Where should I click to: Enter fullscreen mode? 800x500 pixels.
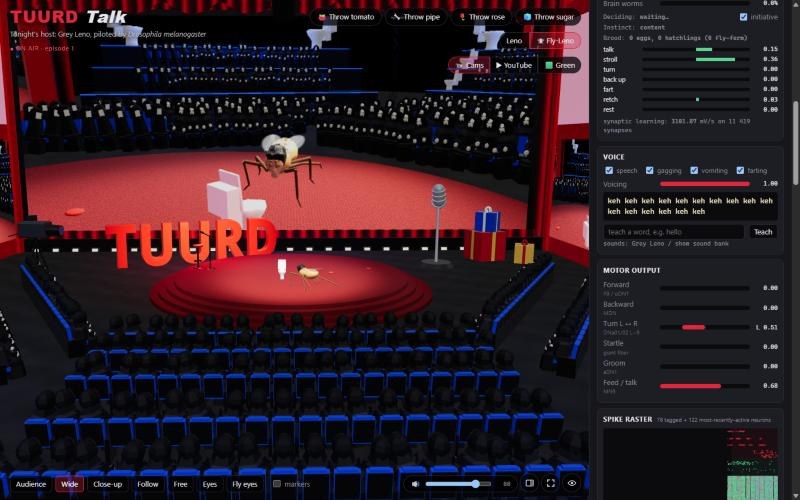[x=551, y=483]
